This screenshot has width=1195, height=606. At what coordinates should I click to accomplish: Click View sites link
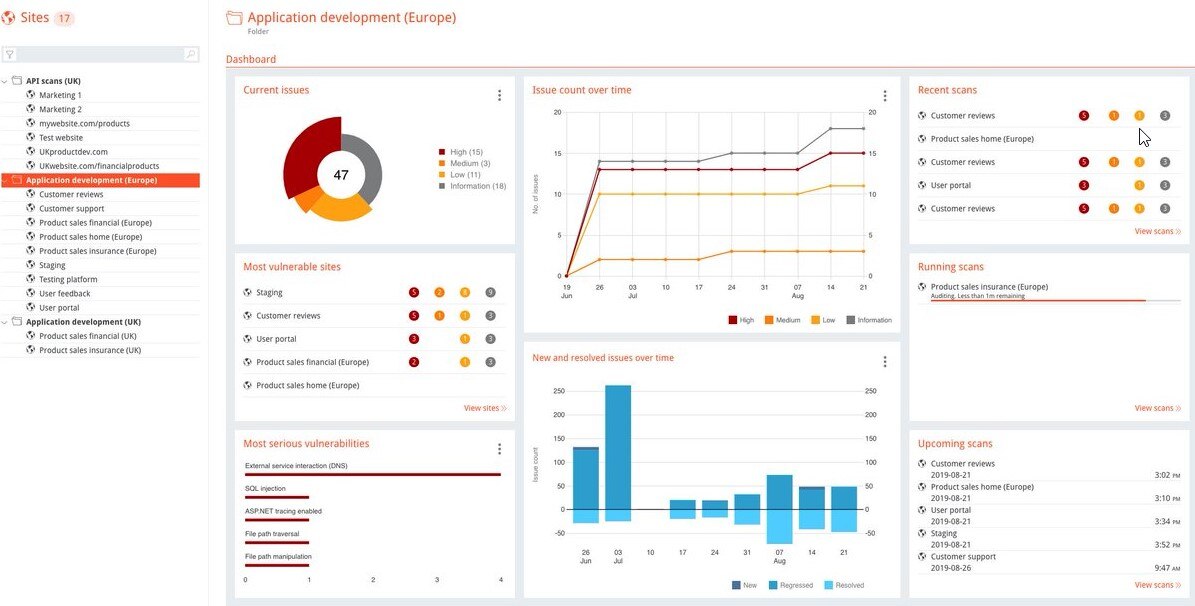pyautogui.click(x=485, y=408)
